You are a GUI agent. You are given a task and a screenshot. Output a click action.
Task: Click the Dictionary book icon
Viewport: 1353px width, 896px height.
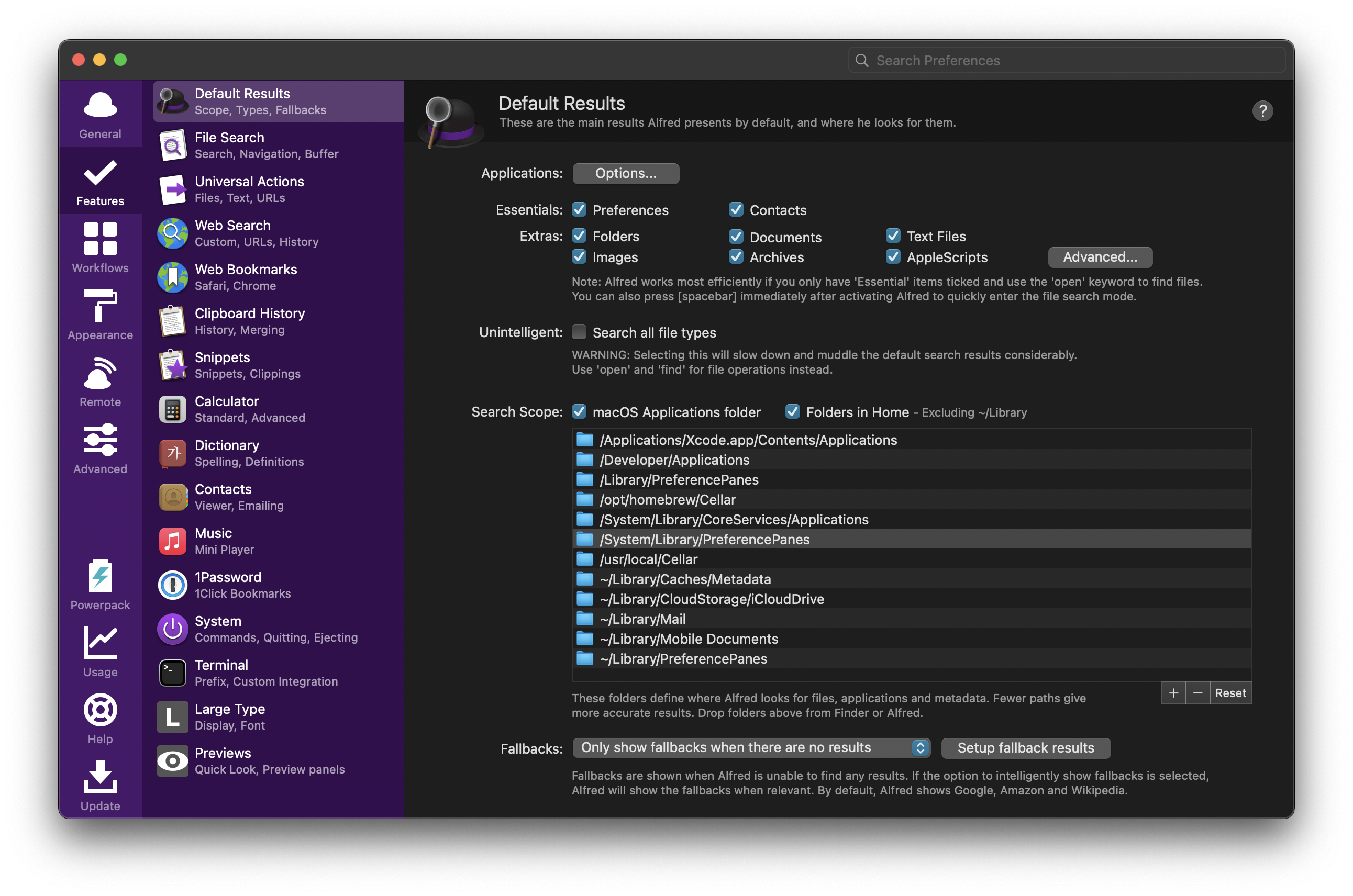pos(173,454)
